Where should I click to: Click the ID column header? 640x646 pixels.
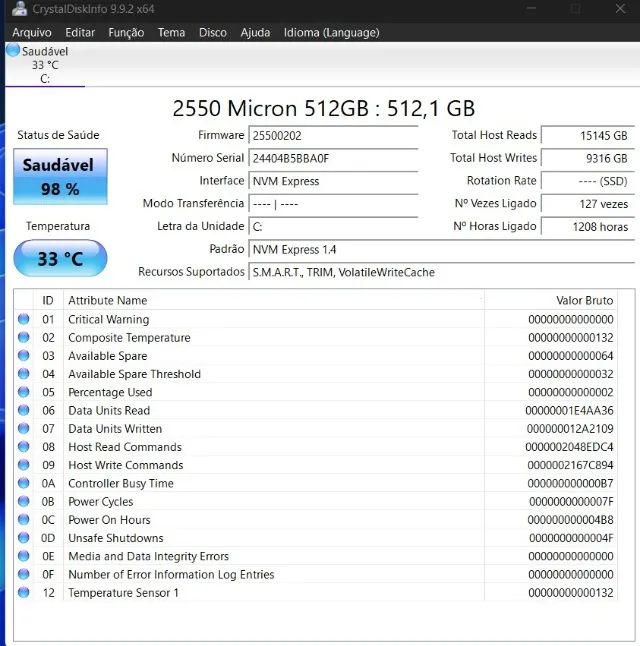[x=48, y=300]
